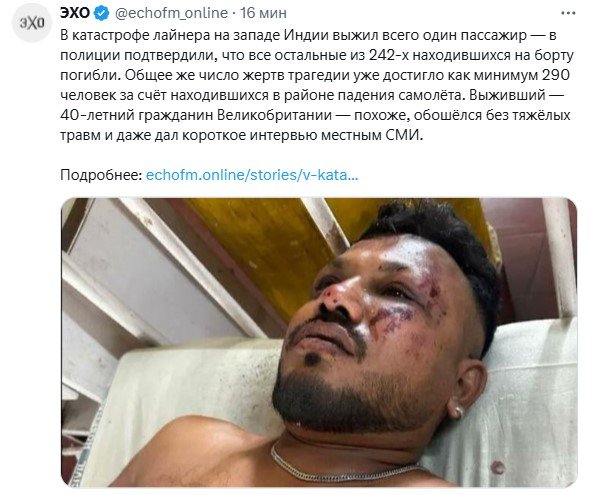Click the last line mentioning 'СМИ'
591x495 pixels.
(242, 135)
